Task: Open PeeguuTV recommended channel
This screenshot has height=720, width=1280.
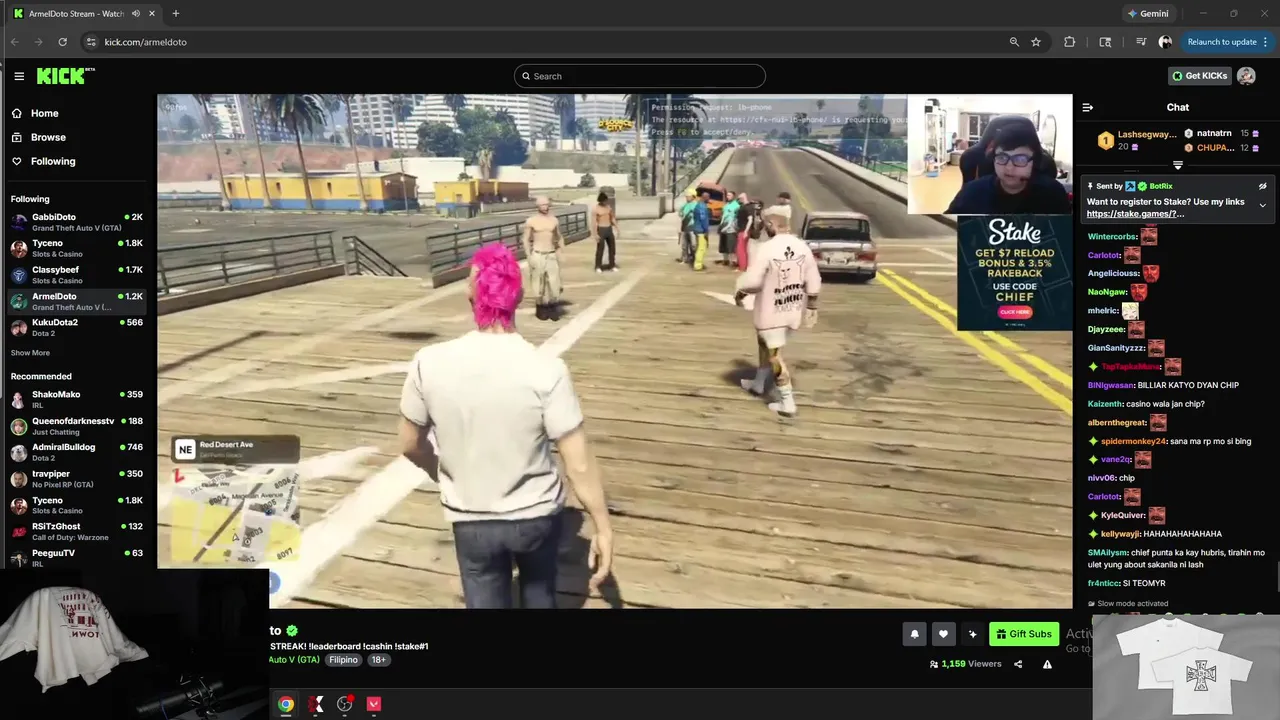Action: [x=78, y=557]
